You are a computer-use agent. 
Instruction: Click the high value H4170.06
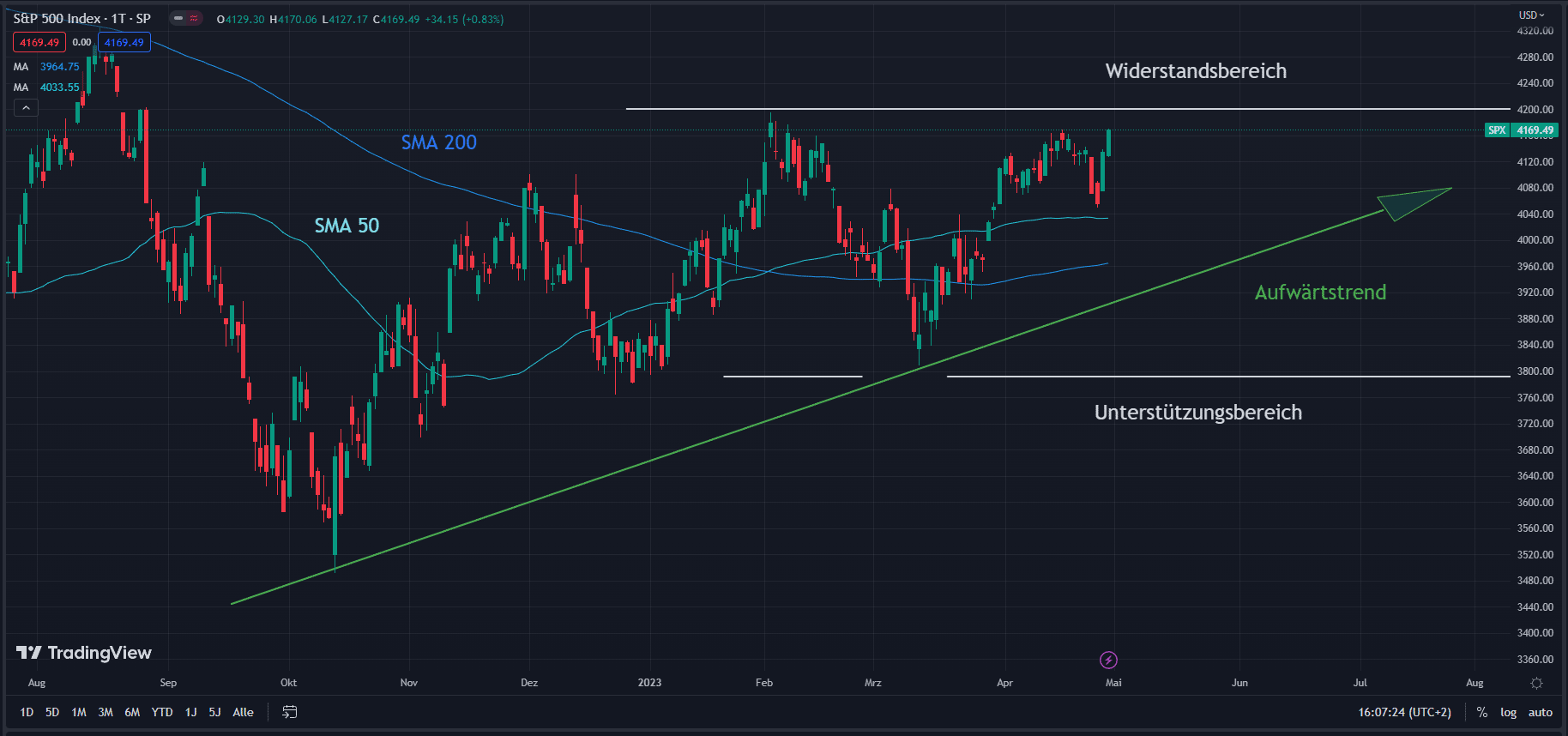(x=293, y=19)
